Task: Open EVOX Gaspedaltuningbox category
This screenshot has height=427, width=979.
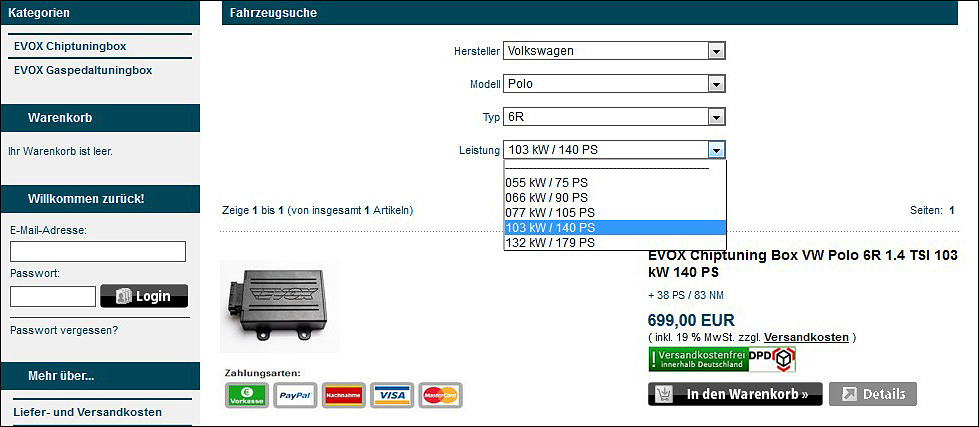Action: (83, 70)
